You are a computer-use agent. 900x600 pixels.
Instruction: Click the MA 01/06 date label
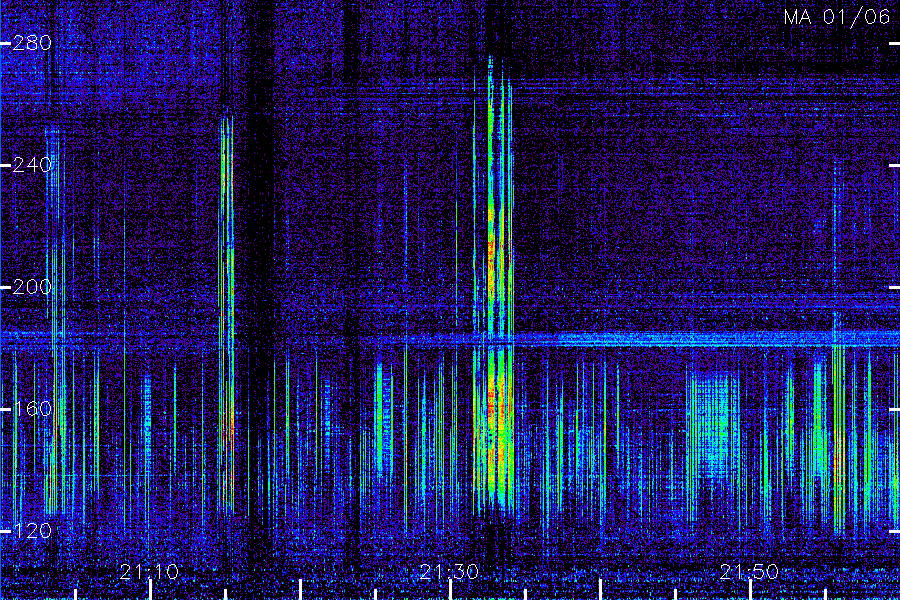click(837, 17)
